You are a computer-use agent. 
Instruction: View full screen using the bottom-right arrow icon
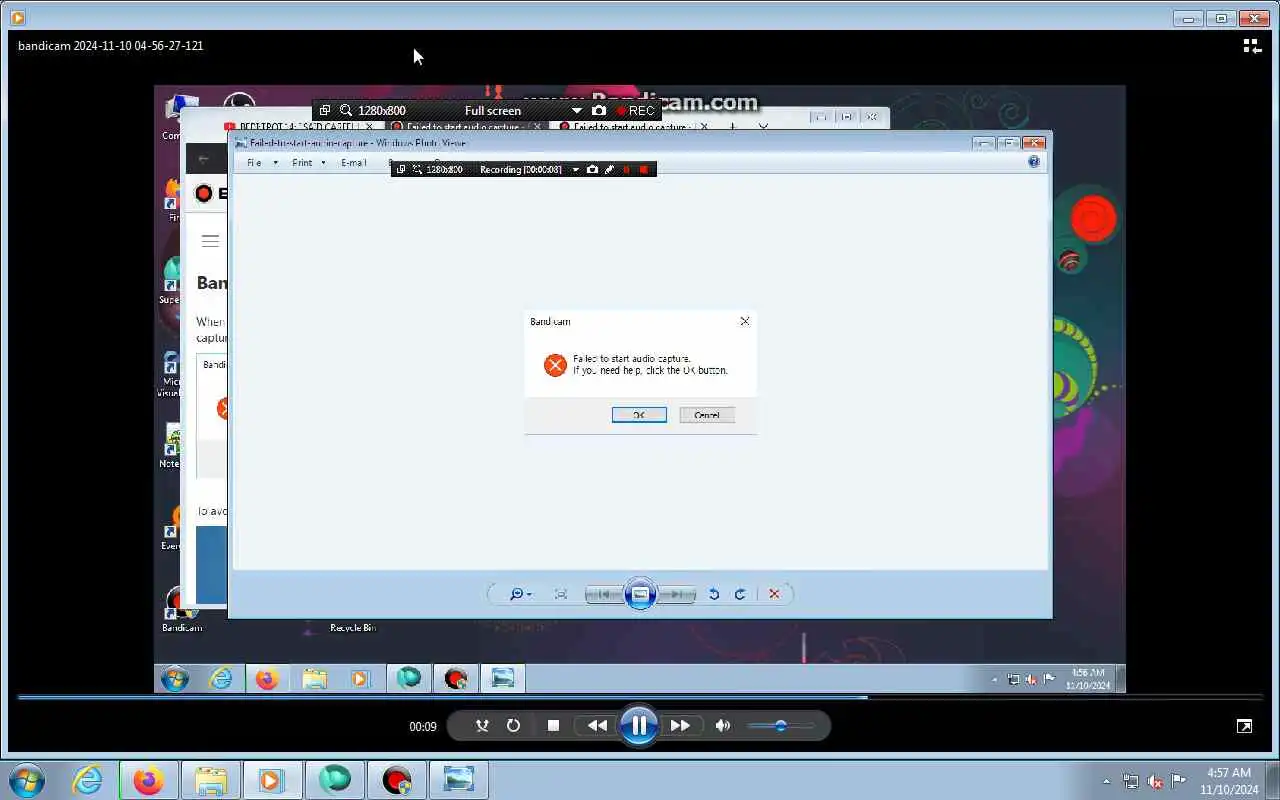[x=1244, y=726]
